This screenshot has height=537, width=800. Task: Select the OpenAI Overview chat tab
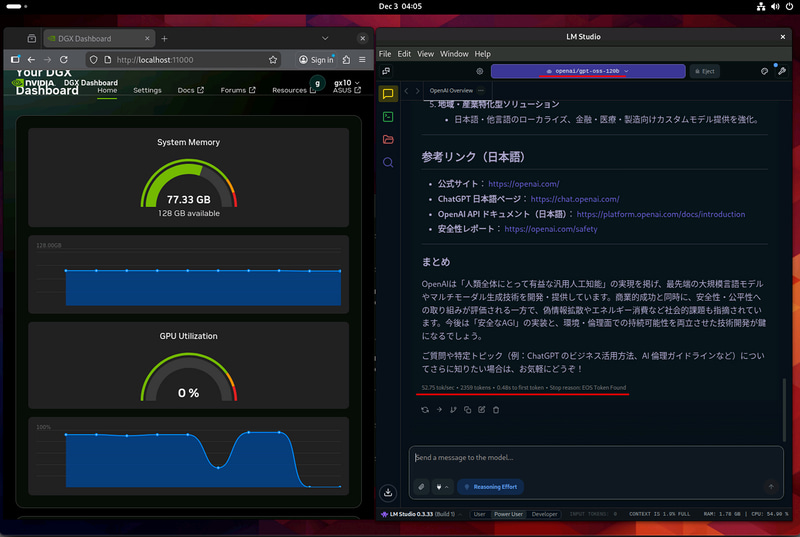451,91
